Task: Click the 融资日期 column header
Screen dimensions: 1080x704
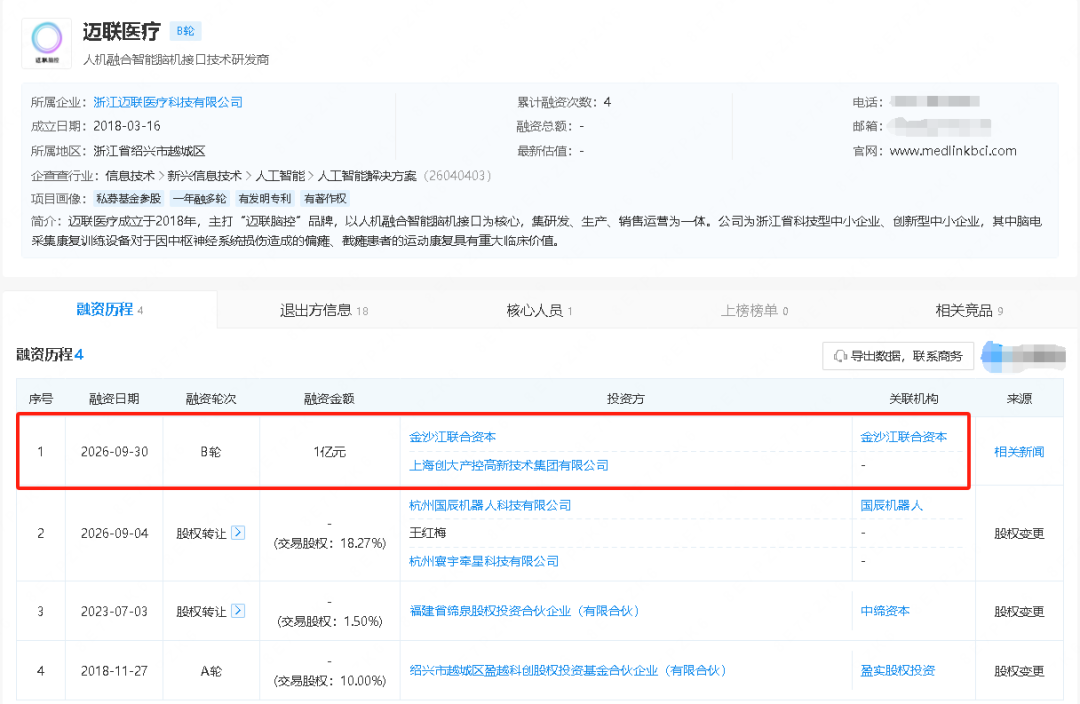Action: coord(114,399)
